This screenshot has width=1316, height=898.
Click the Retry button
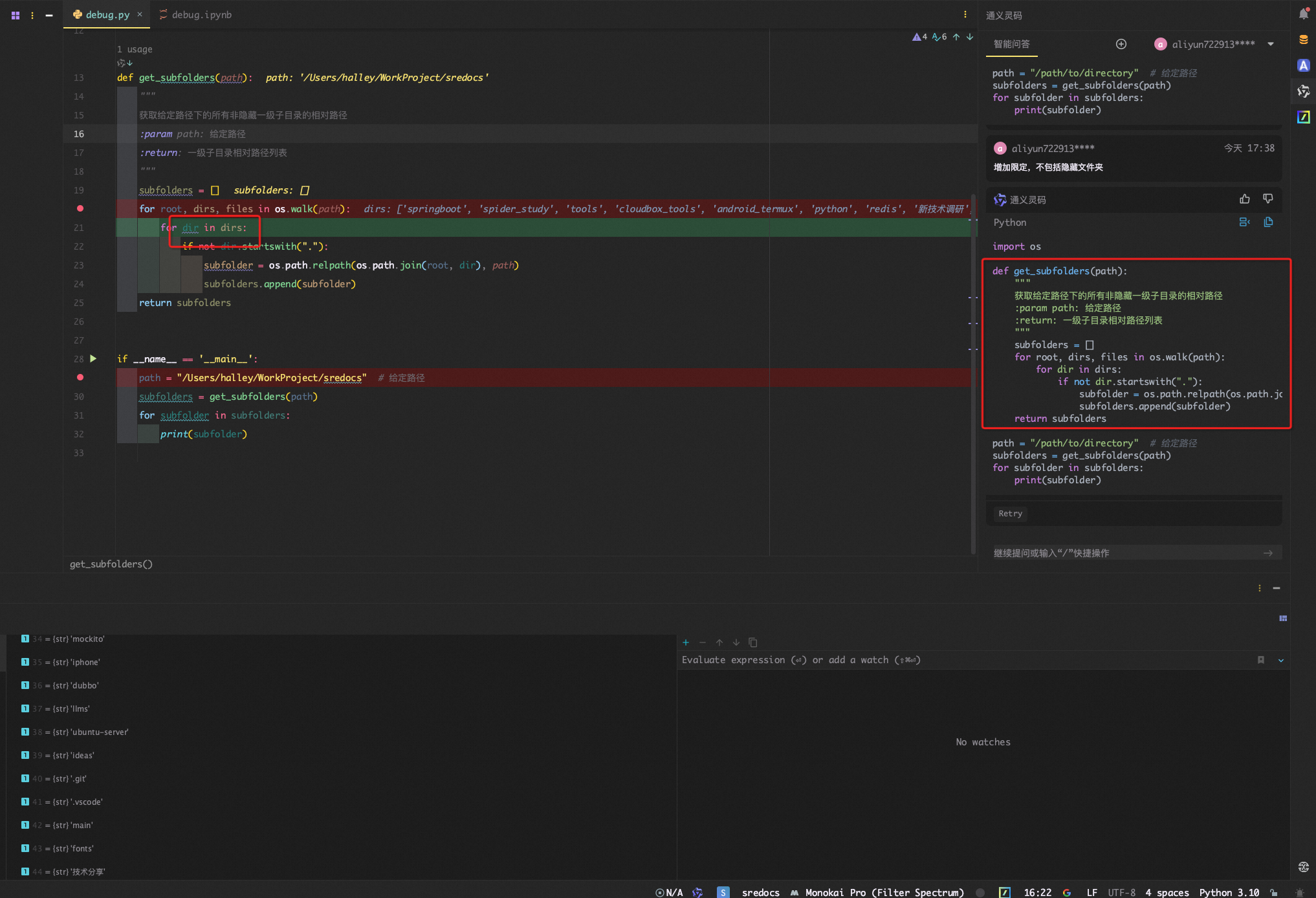1010,513
